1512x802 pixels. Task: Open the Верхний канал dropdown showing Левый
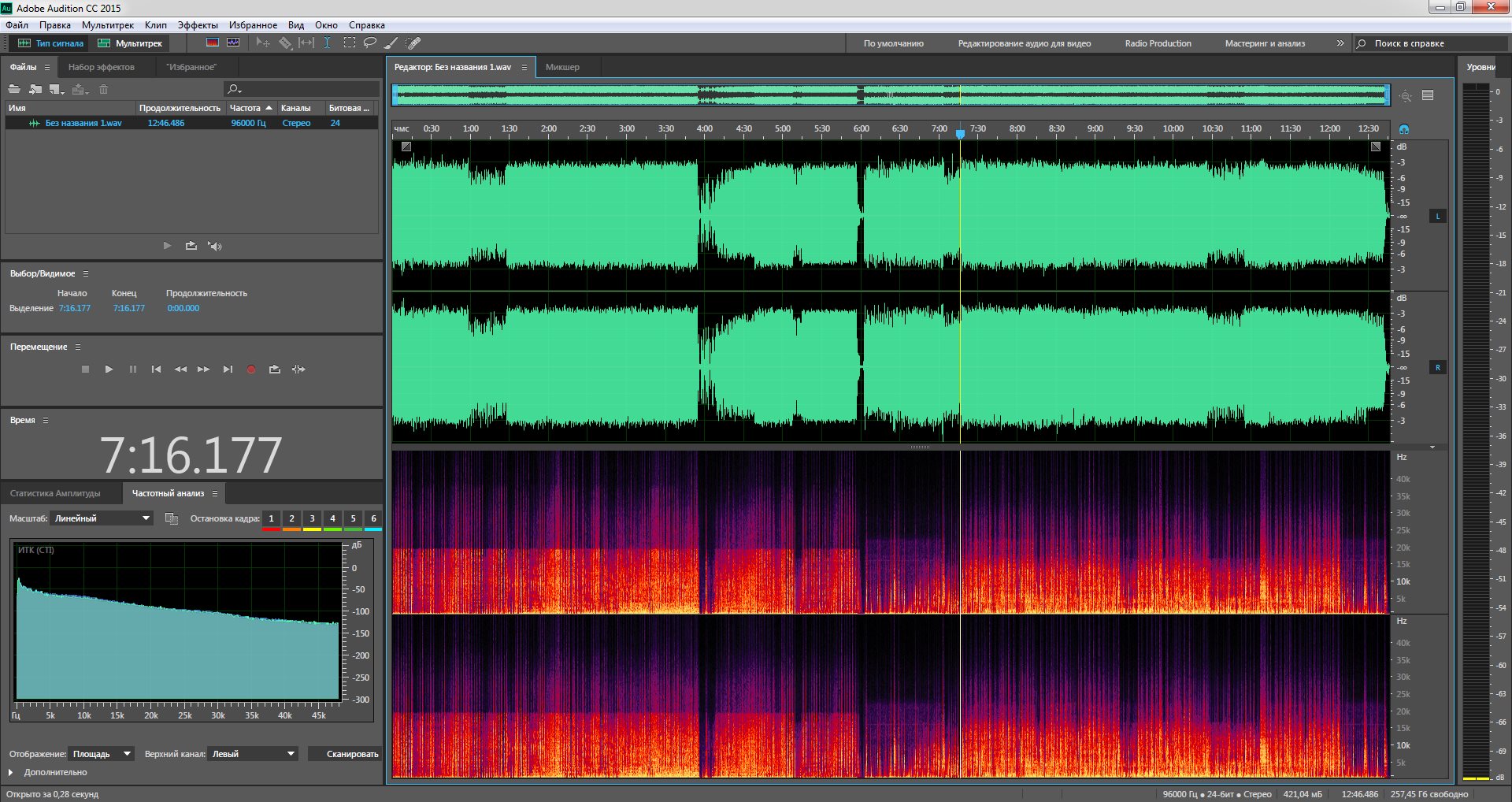[x=253, y=754]
